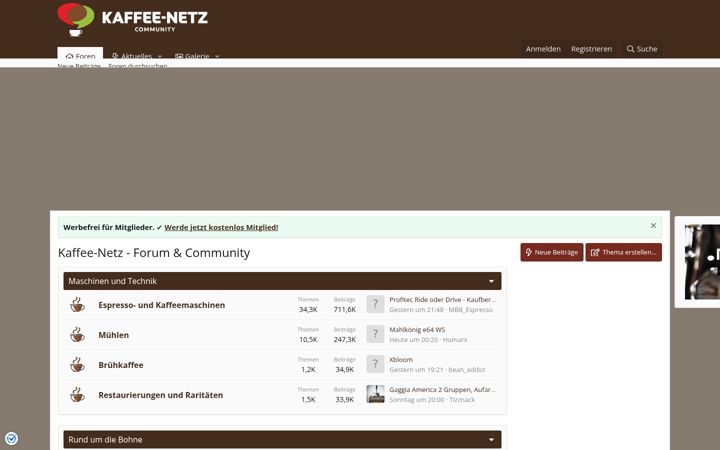
Task: Open the Suche search button
Action: pyautogui.click(x=642, y=49)
